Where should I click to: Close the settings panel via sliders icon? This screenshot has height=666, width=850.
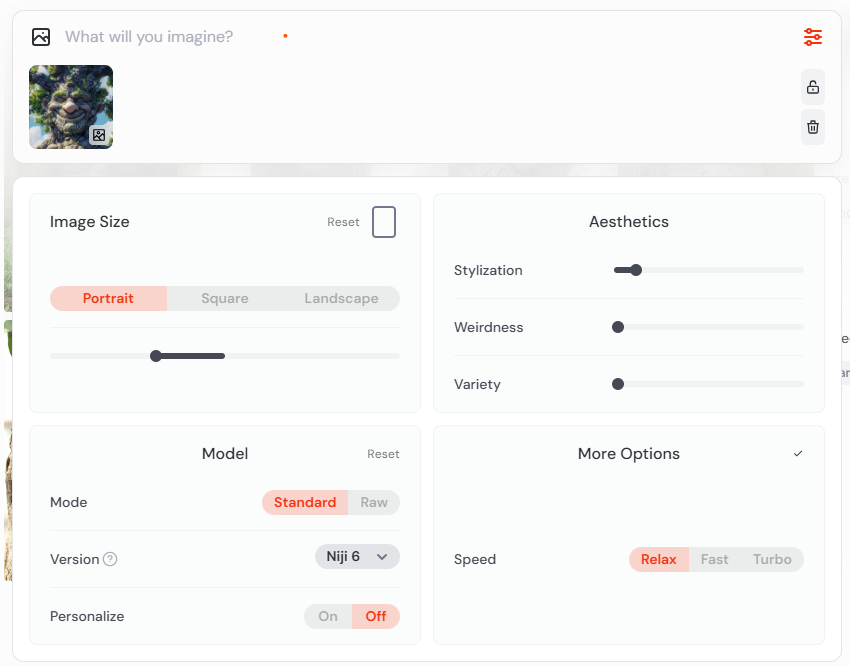point(812,37)
